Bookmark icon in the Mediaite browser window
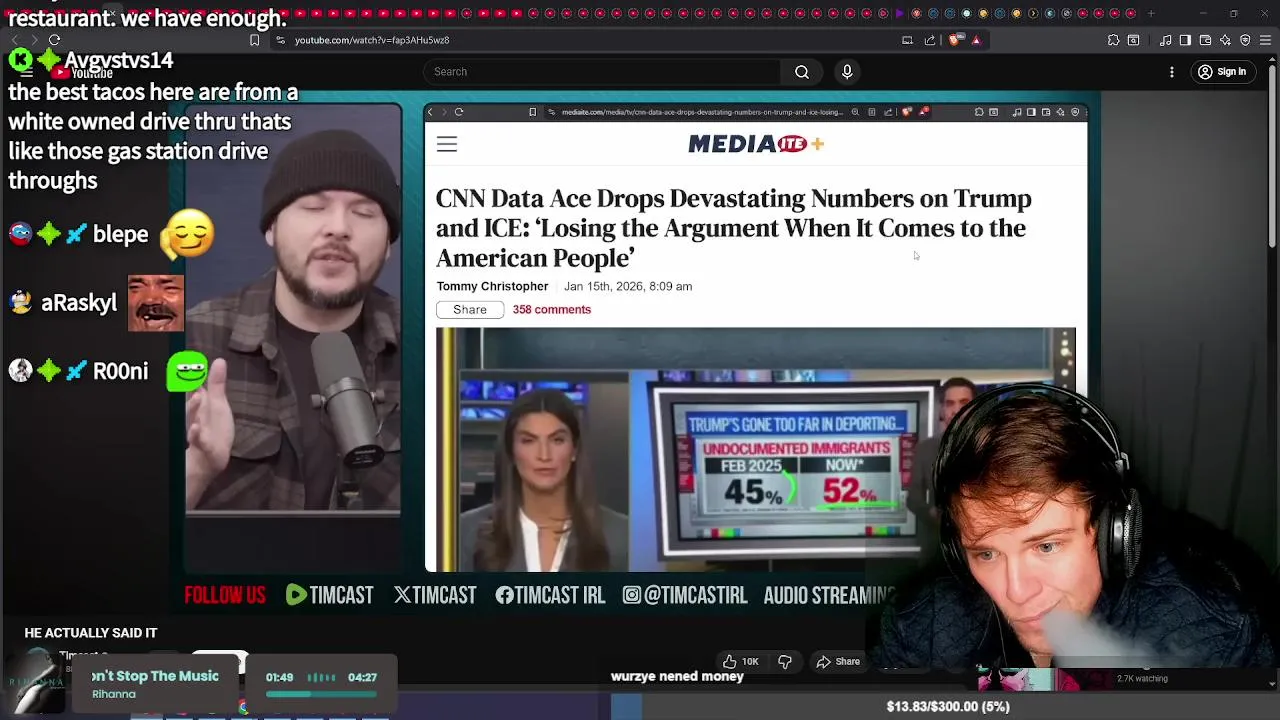This screenshot has width=1280, height=720. click(x=533, y=112)
